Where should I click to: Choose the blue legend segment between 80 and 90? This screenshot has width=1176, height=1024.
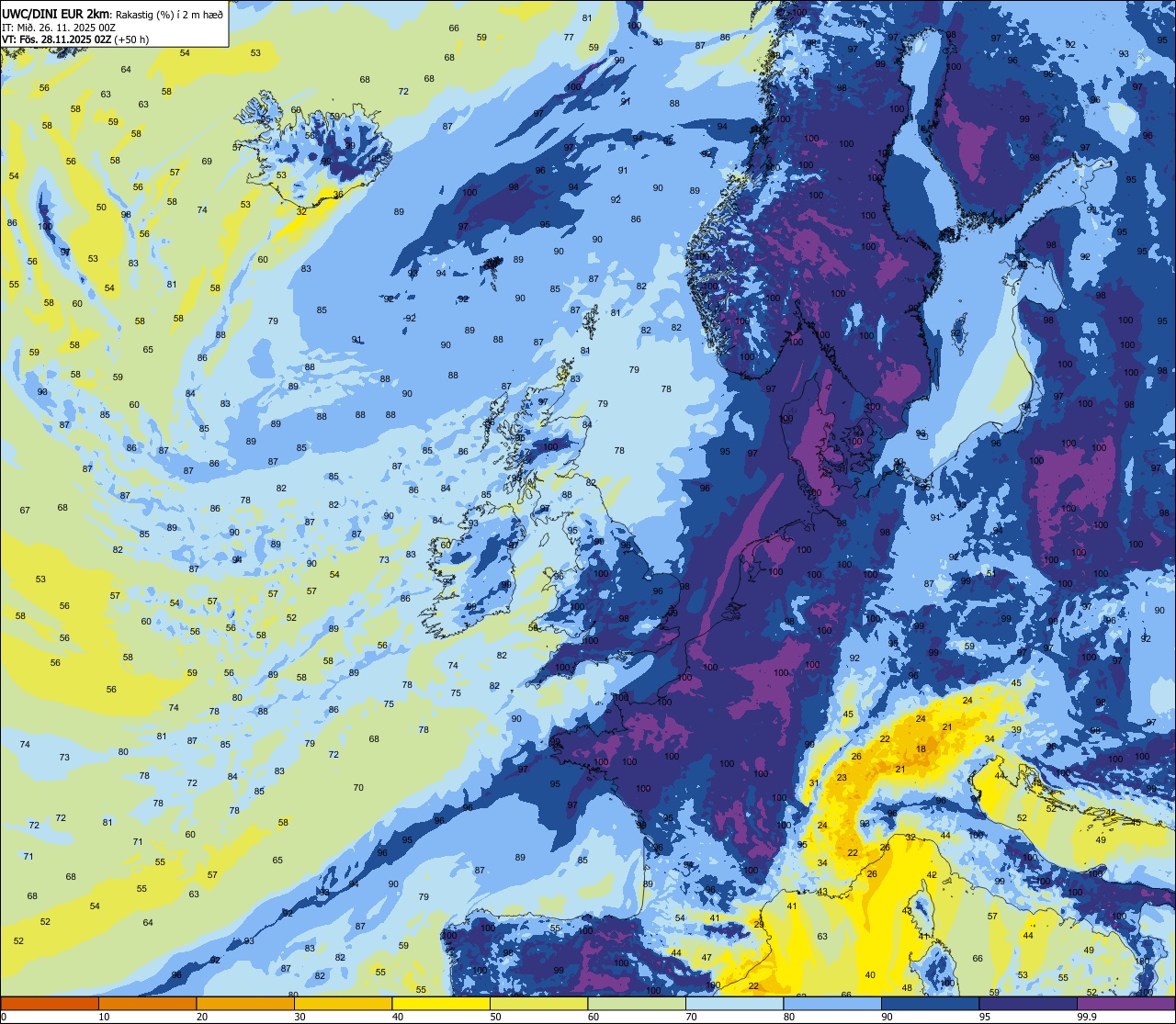point(832,1003)
